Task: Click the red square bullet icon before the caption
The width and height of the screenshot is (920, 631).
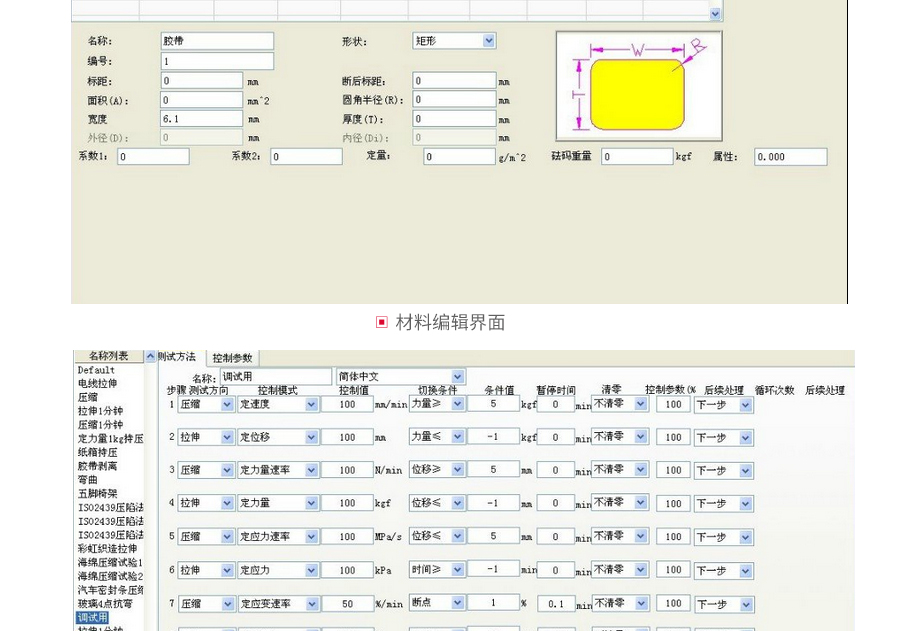Action: click(x=381, y=322)
